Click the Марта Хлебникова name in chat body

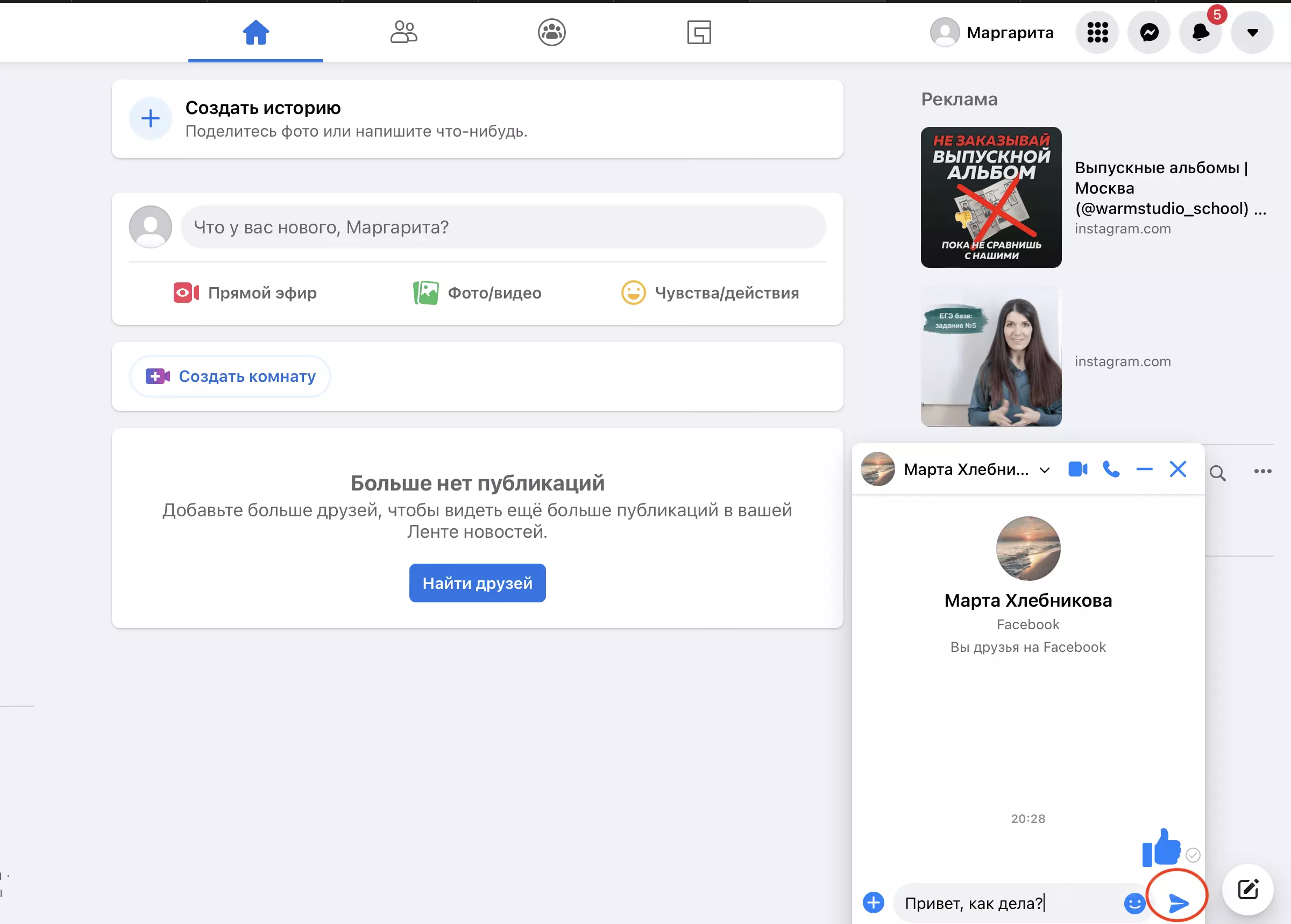[1028, 600]
